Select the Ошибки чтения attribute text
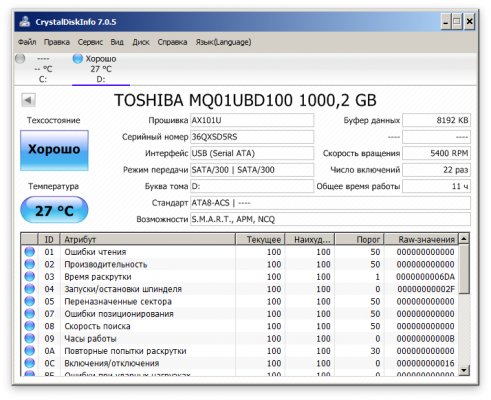Viewport: 491px width, 400px height. click(x=95, y=252)
